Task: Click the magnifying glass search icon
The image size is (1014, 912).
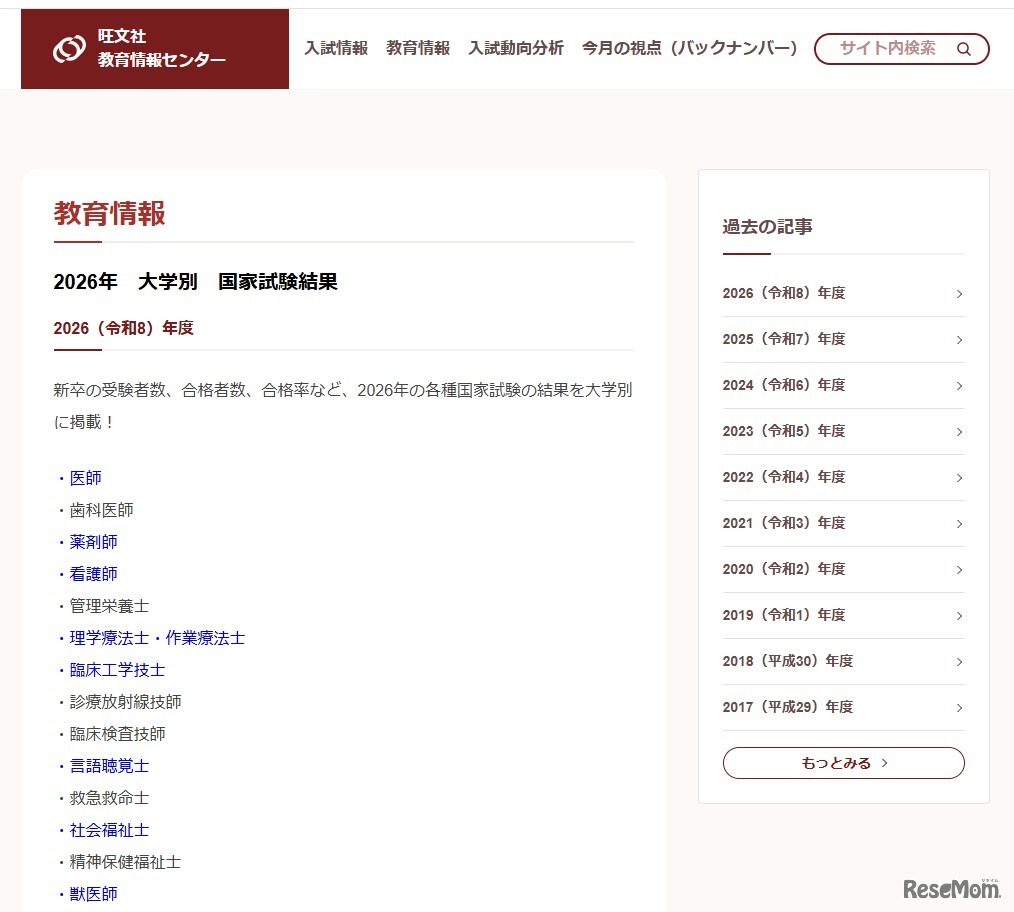Action: [963, 48]
